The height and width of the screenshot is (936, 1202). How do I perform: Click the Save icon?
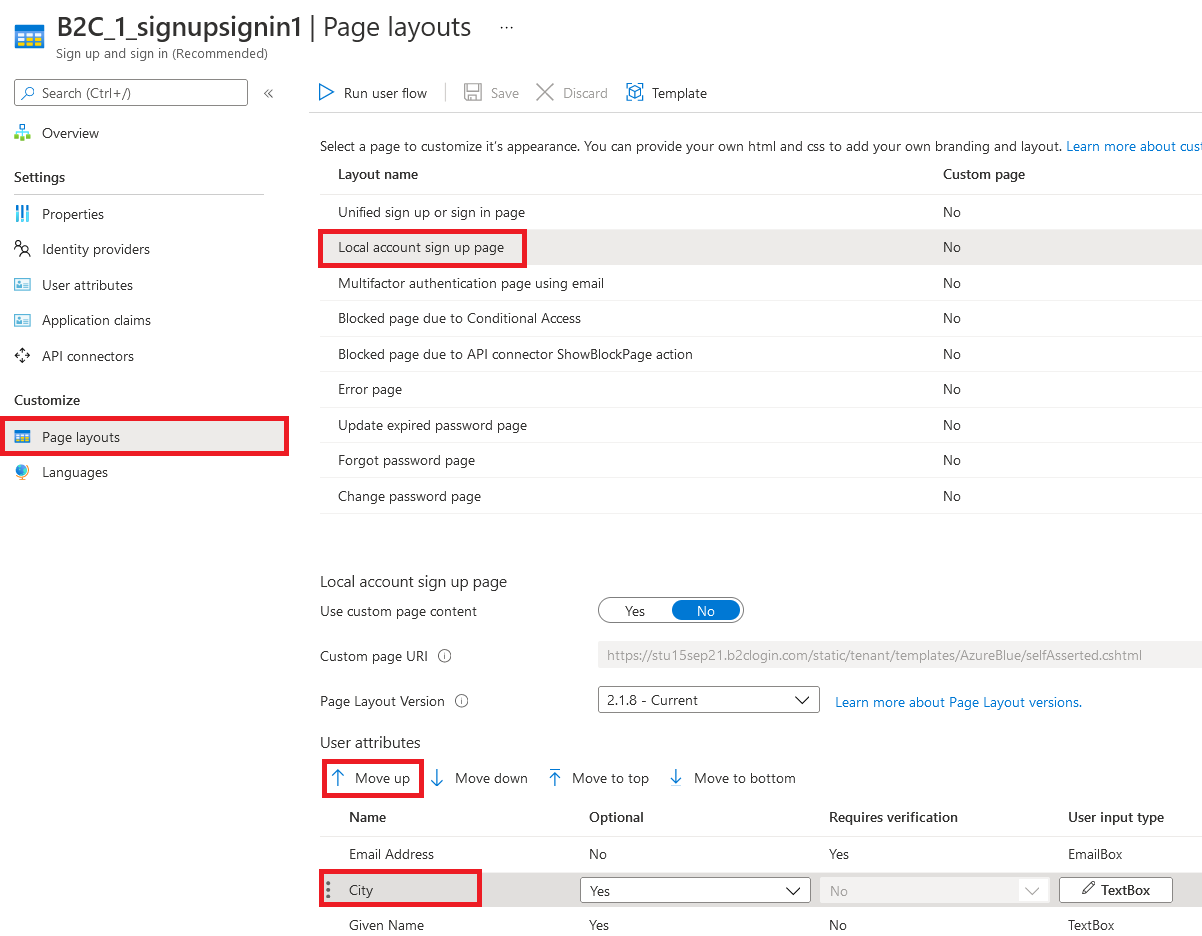click(x=471, y=92)
